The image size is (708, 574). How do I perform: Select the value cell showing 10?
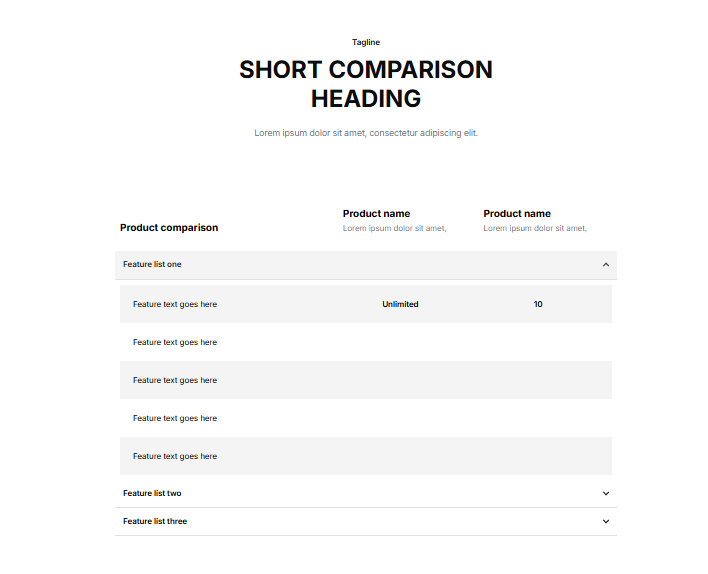click(538, 304)
